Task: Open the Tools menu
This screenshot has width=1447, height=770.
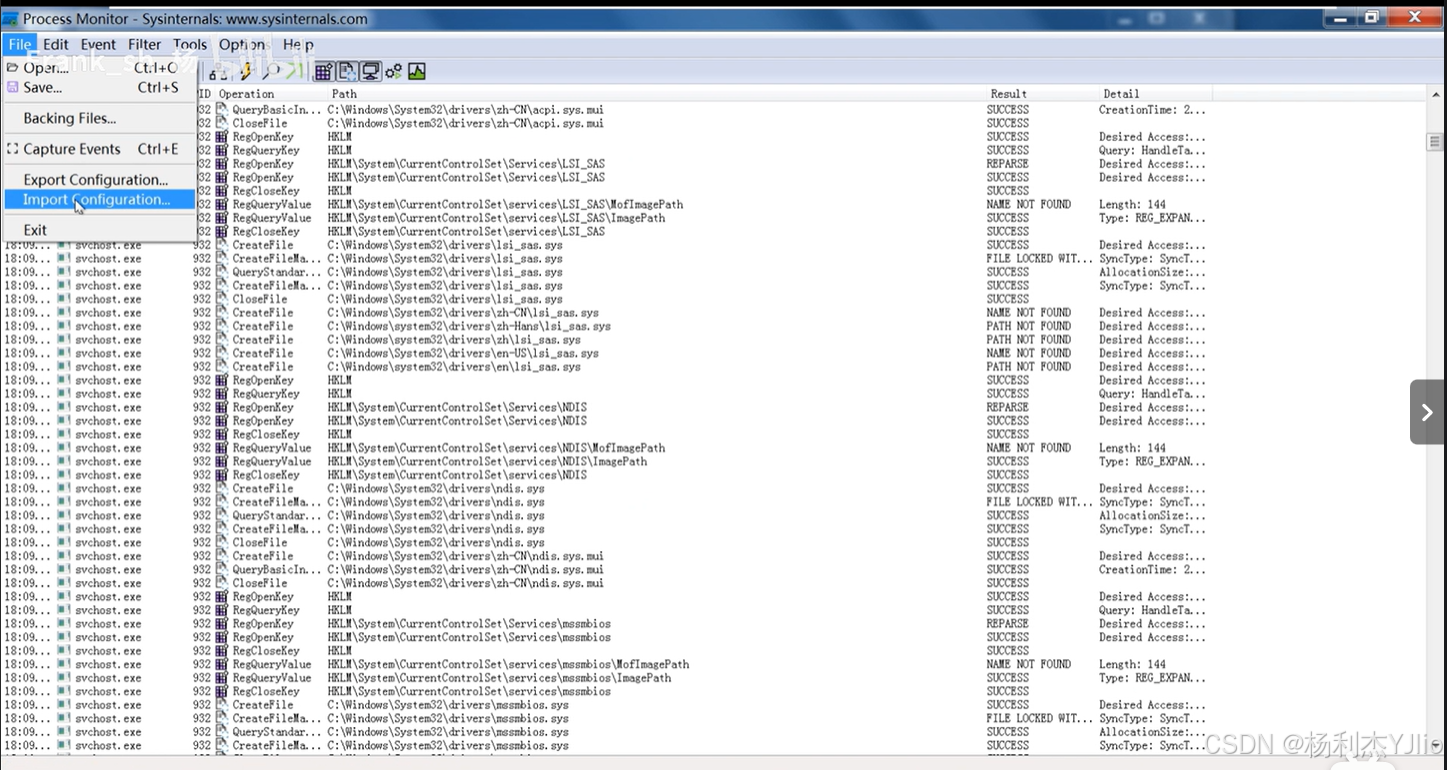Action: pyautogui.click(x=190, y=44)
